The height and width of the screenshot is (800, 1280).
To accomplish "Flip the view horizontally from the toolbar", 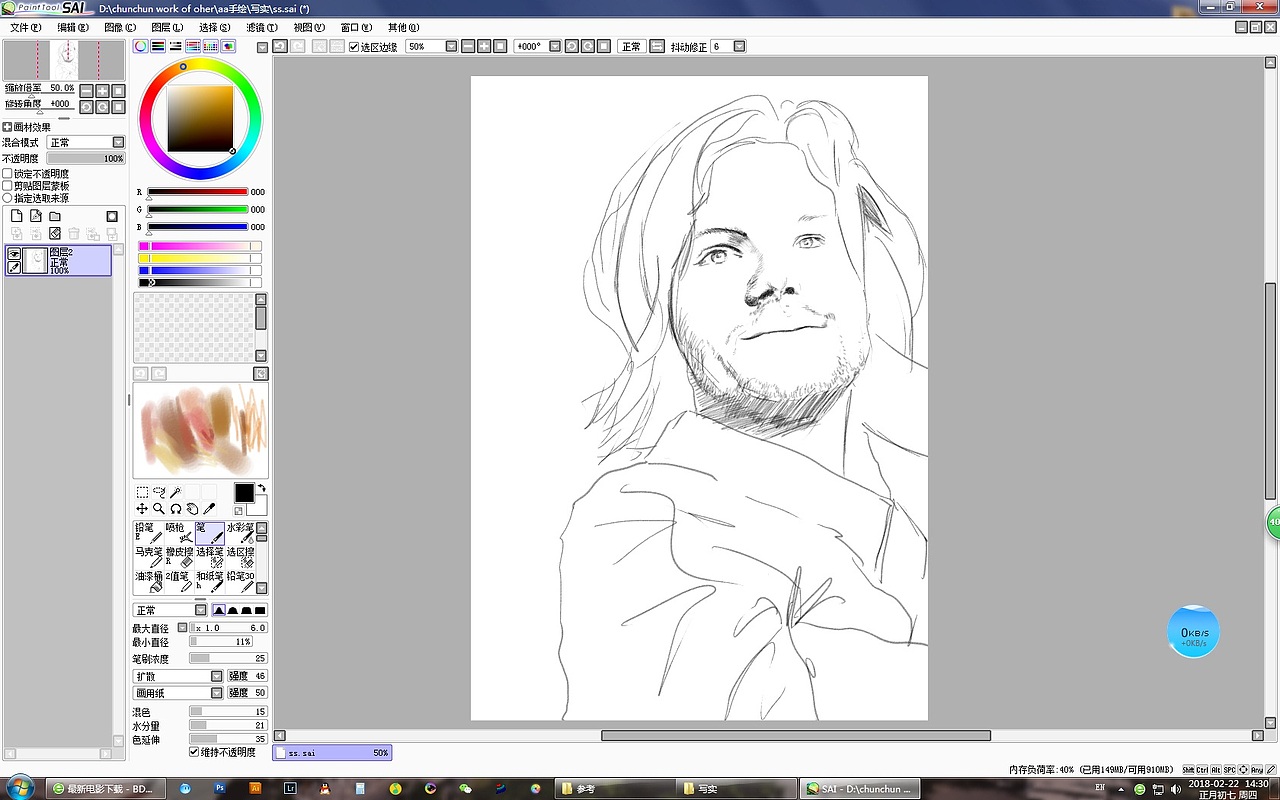I will [657, 46].
